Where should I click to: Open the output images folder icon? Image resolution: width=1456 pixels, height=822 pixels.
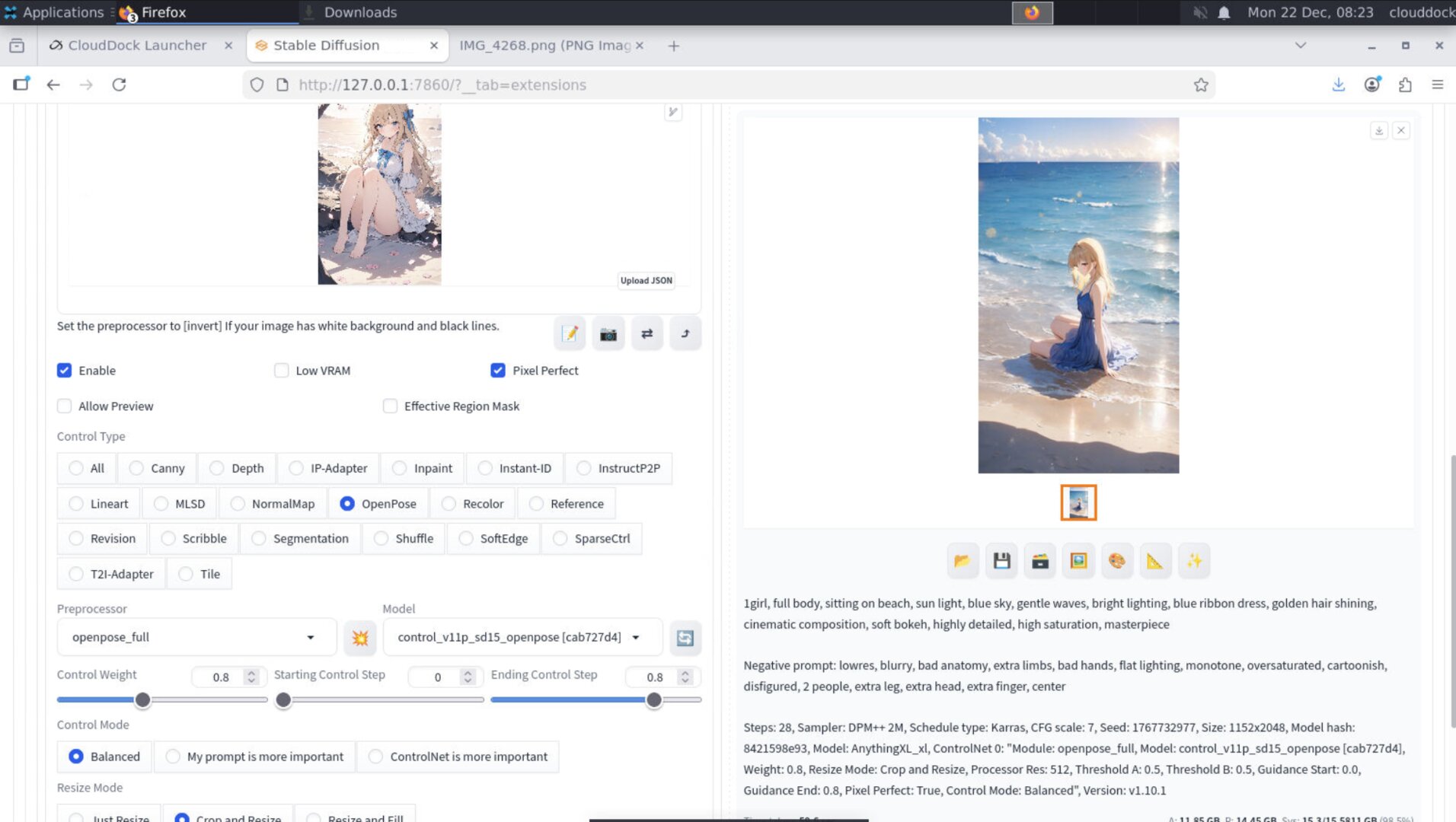[962, 562]
